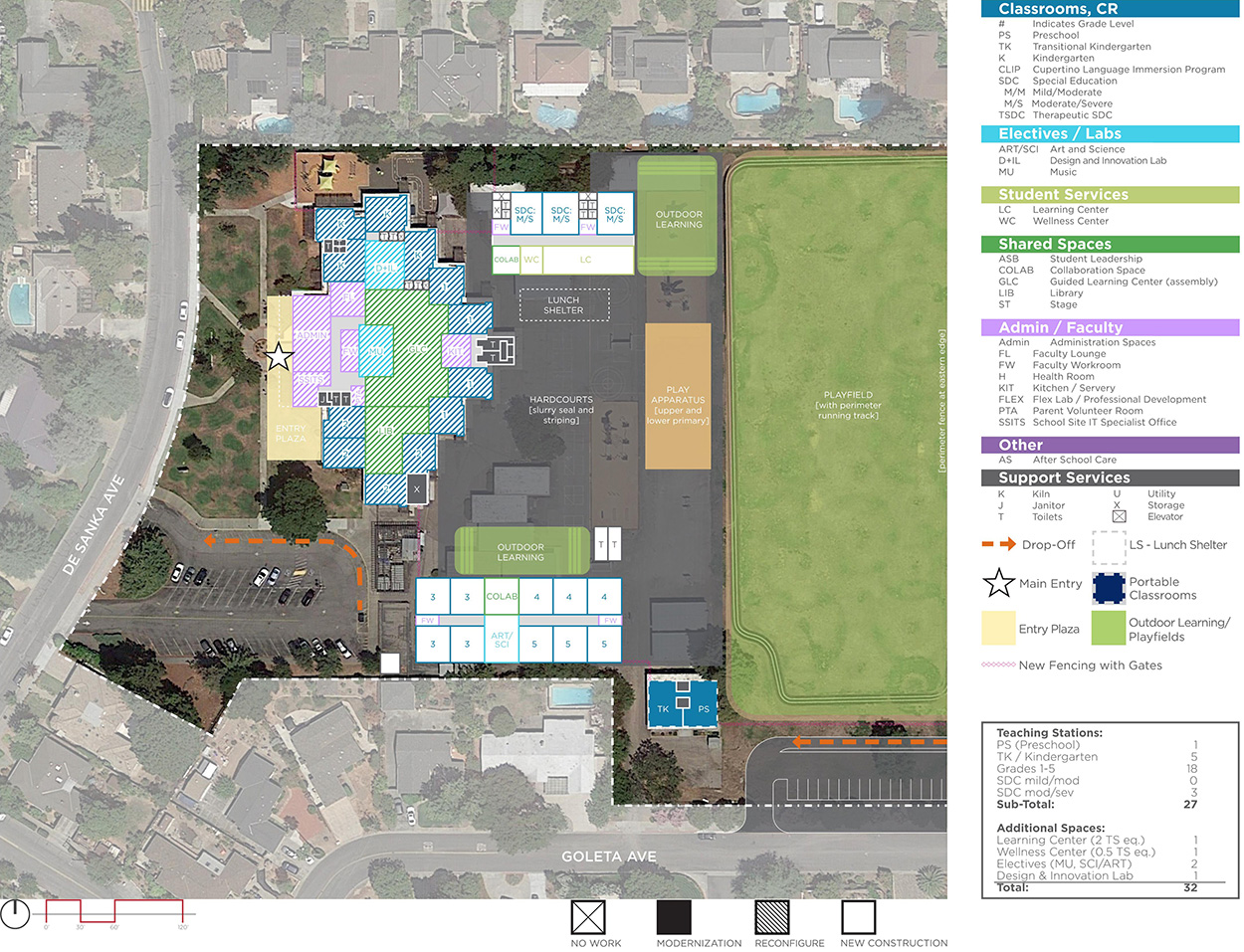Viewport: 1244px width, 952px height.
Task: Click the PLAY APPARATUS orange area
Action: tap(678, 396)
